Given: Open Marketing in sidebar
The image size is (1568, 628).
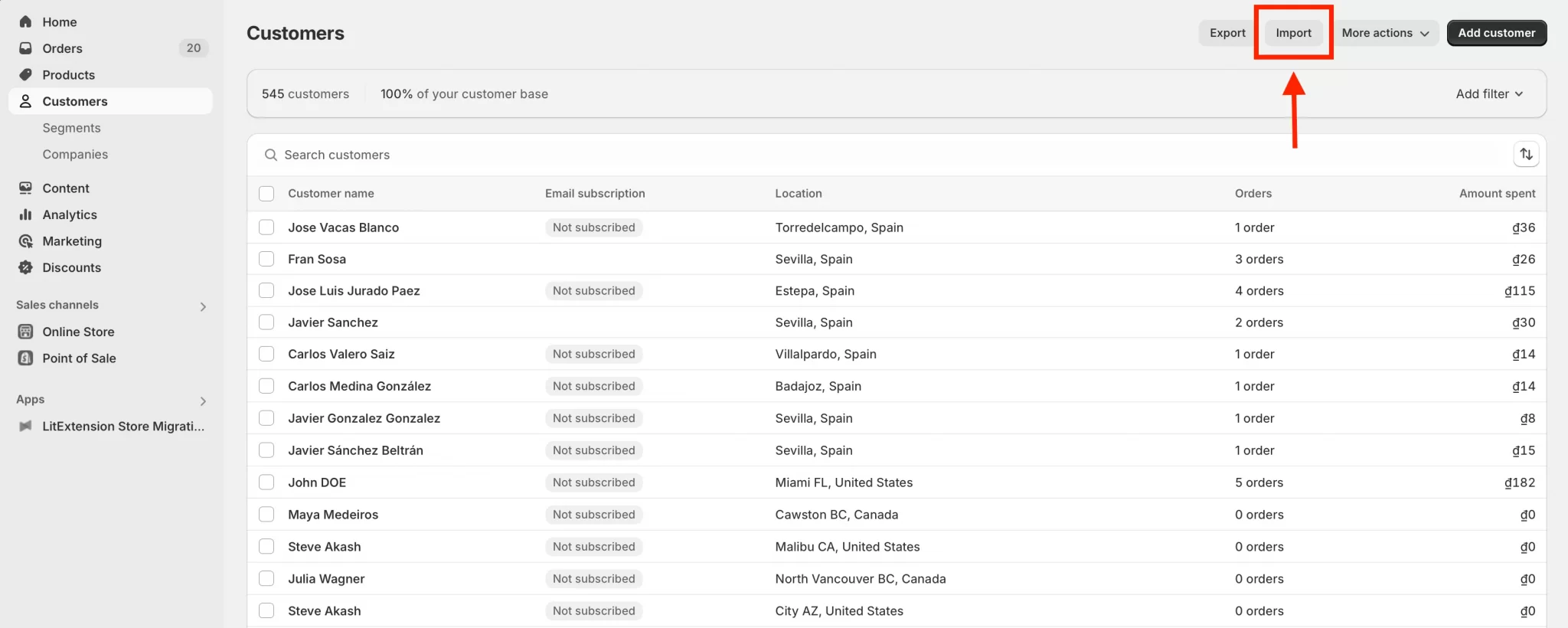Looking at the screenshot, I should tap(72, 240).
